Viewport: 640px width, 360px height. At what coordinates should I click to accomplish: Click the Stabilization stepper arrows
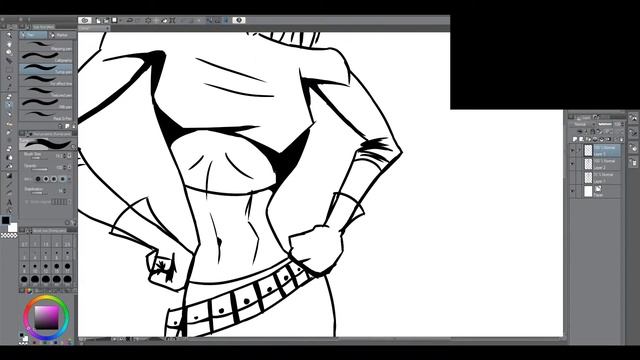[65, 190]
